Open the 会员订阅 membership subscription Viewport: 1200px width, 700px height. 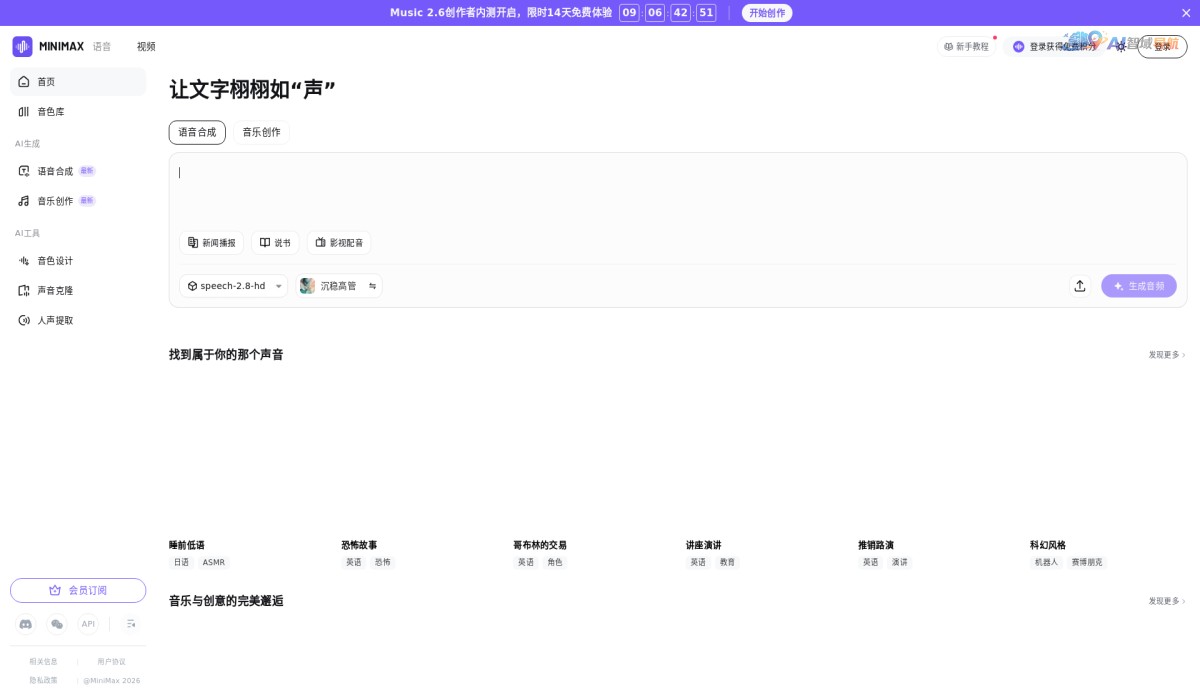coord(77,590)
